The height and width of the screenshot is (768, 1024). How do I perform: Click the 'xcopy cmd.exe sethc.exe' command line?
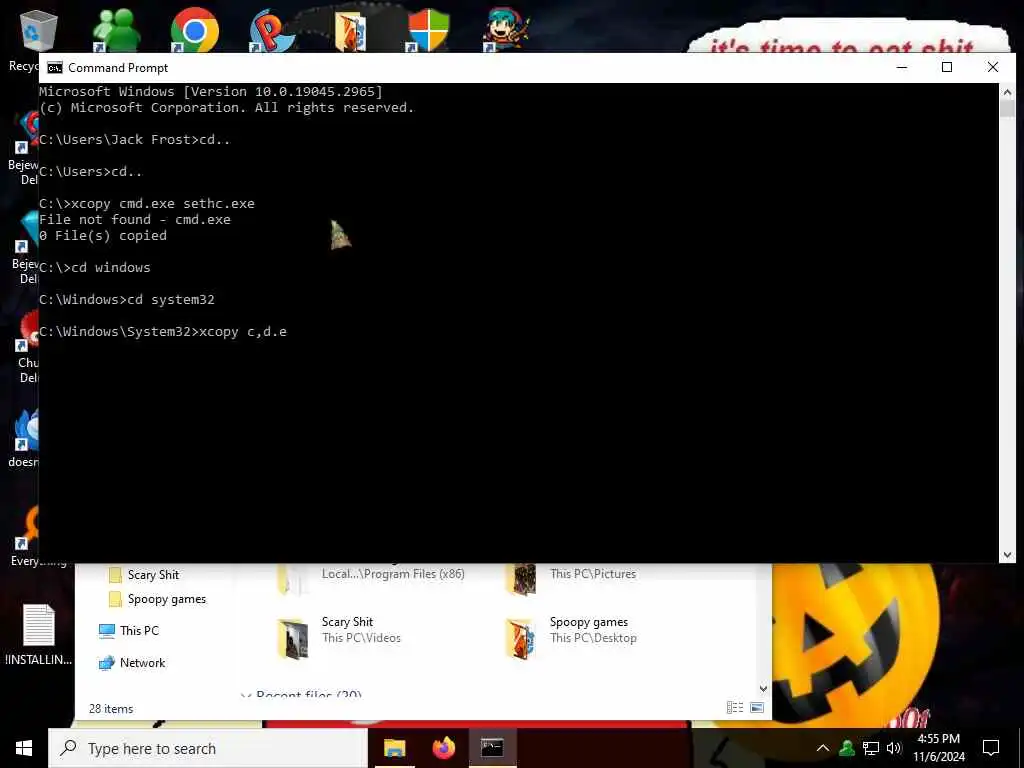[147, 204]
